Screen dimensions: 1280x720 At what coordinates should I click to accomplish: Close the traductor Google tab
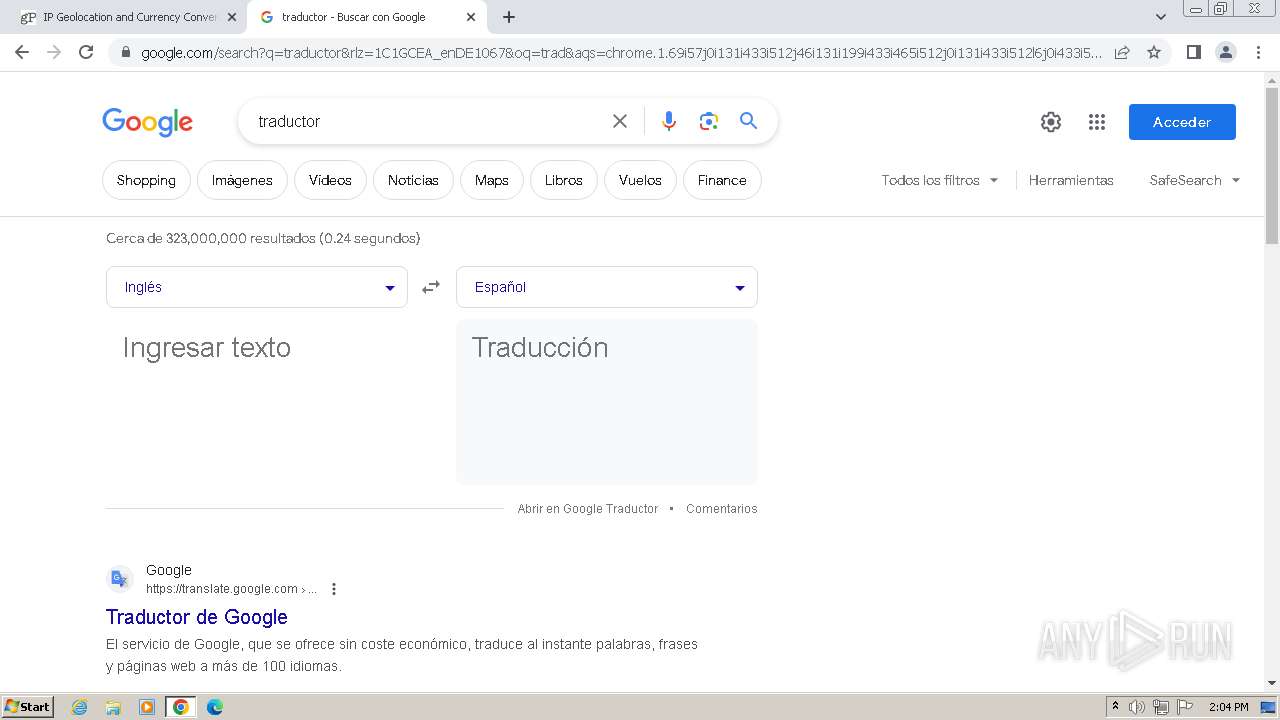(471, 17)
